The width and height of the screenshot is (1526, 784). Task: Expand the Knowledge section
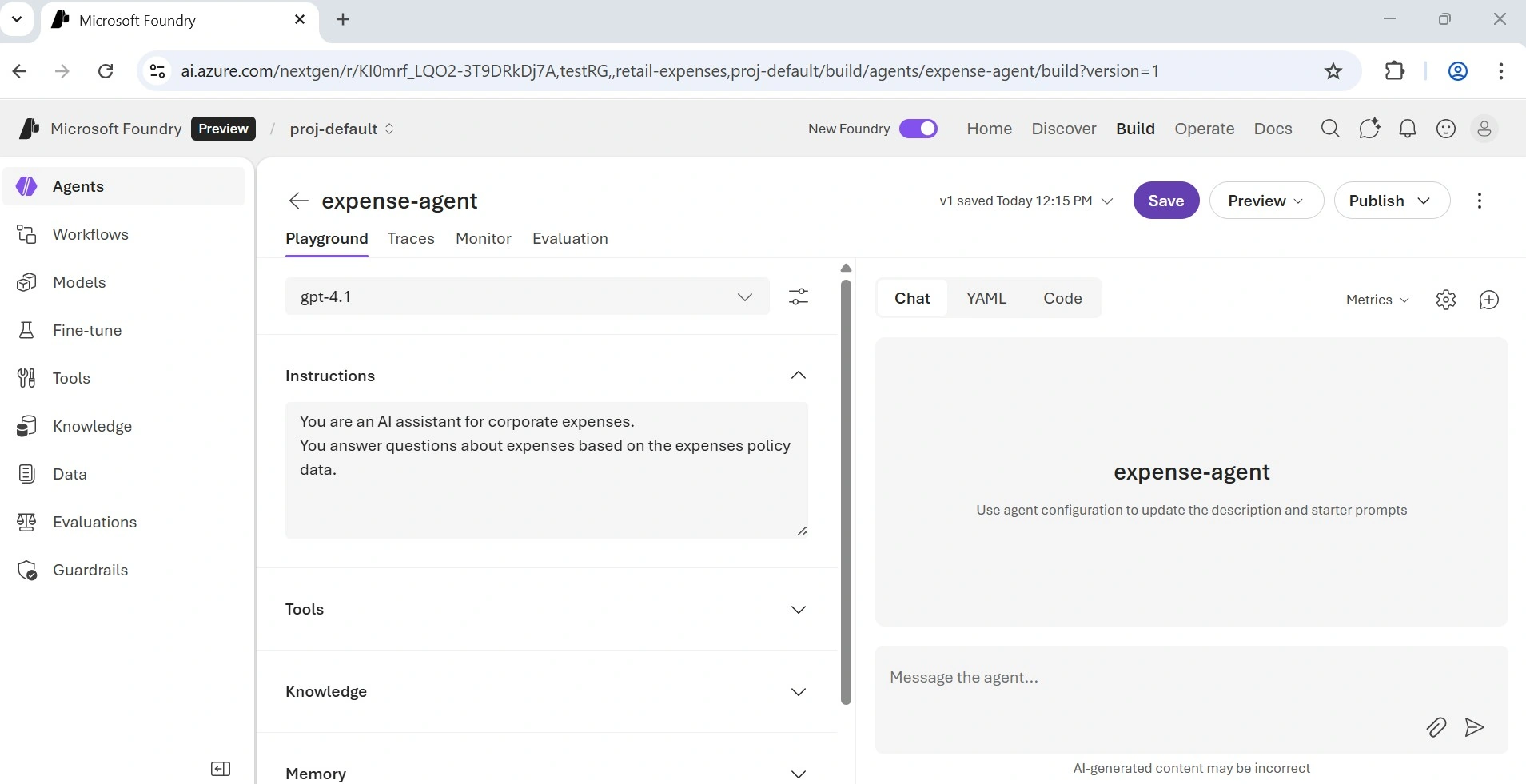(x=799, y=692)
